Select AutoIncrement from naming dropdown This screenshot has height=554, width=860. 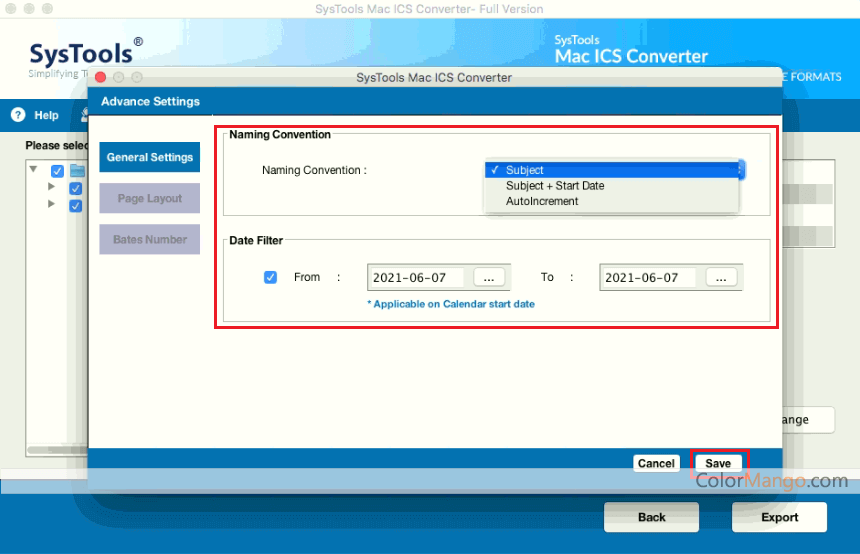click(x=542, y=201)
